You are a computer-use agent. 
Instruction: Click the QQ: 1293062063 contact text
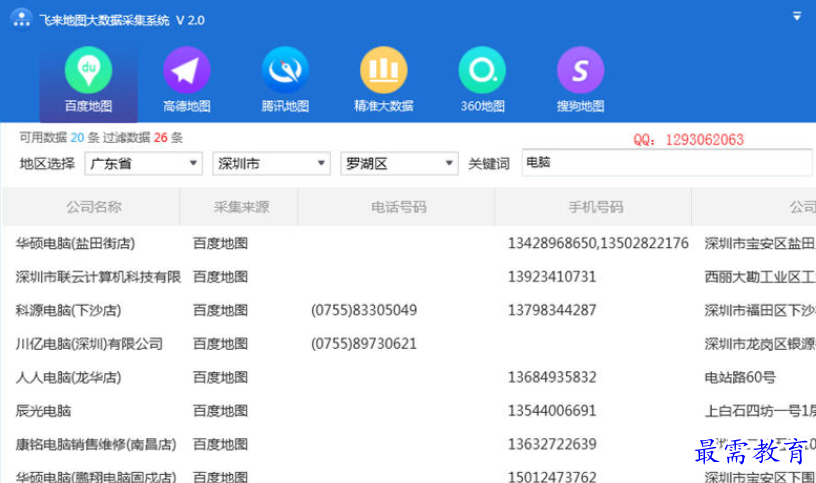pos(688,139)
